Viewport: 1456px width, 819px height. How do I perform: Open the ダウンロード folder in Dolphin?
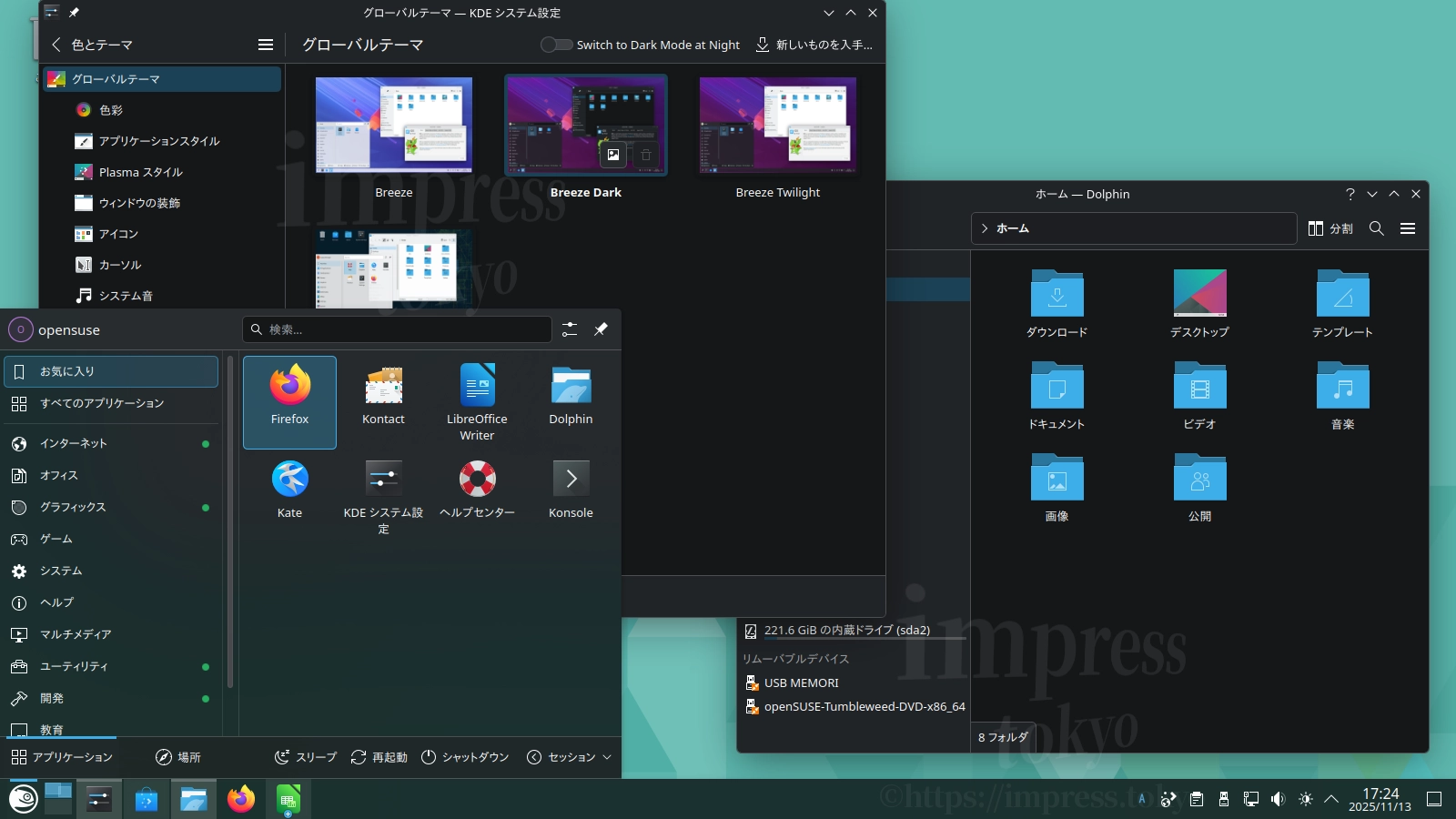coord(1057,304)
